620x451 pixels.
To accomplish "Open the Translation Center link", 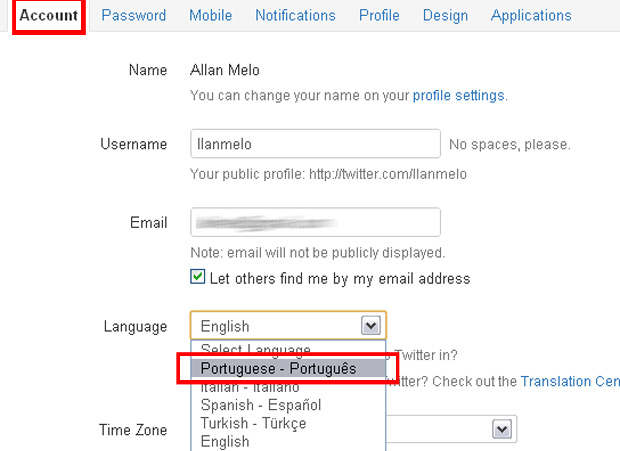I will click(x=570, y=381).
